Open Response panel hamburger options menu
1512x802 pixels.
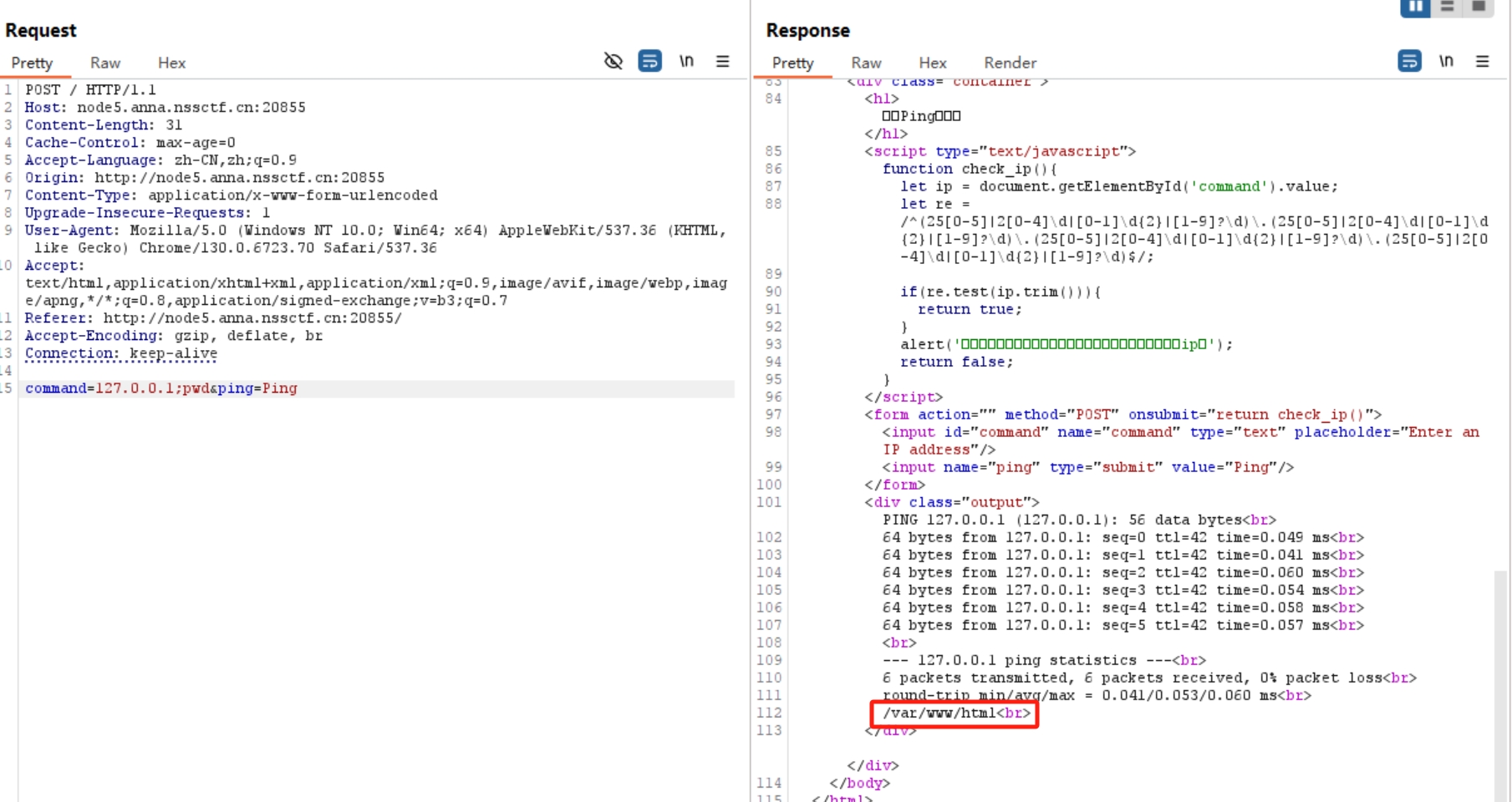(1483, 61)
